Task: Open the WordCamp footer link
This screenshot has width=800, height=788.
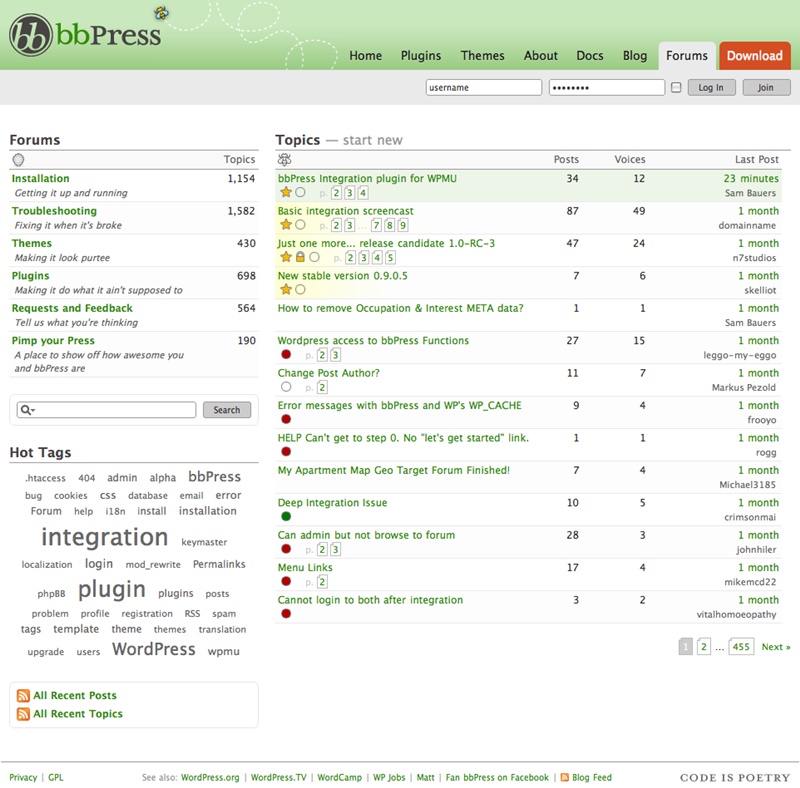Action: (339, 777)
